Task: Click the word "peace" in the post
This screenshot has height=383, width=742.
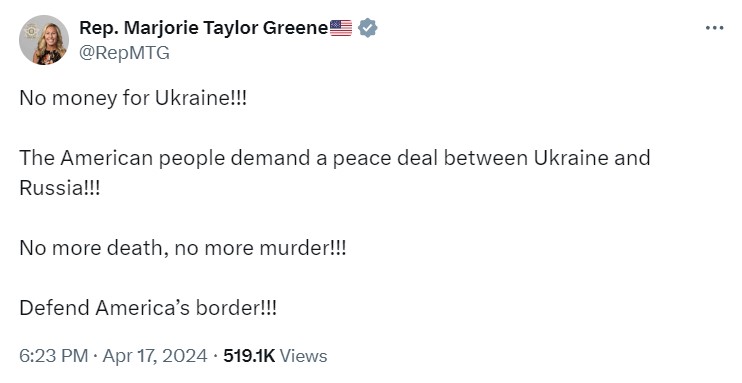Action: coord(362,158)
